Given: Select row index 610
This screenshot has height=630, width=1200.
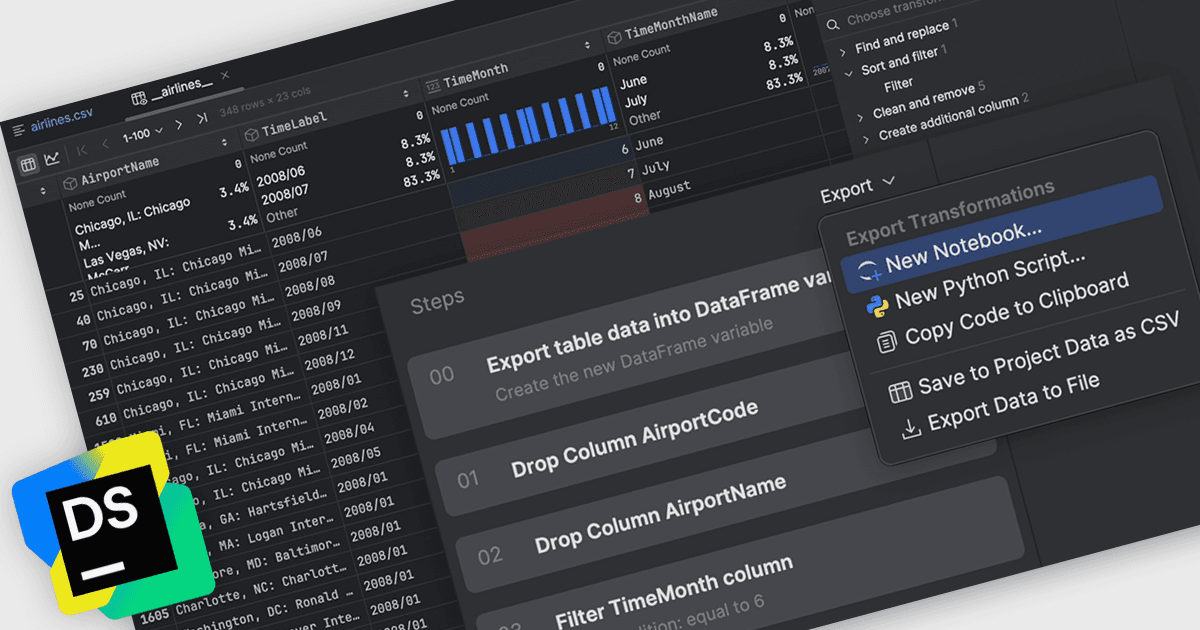Looking at the screenshot, I should pos(106,419).
